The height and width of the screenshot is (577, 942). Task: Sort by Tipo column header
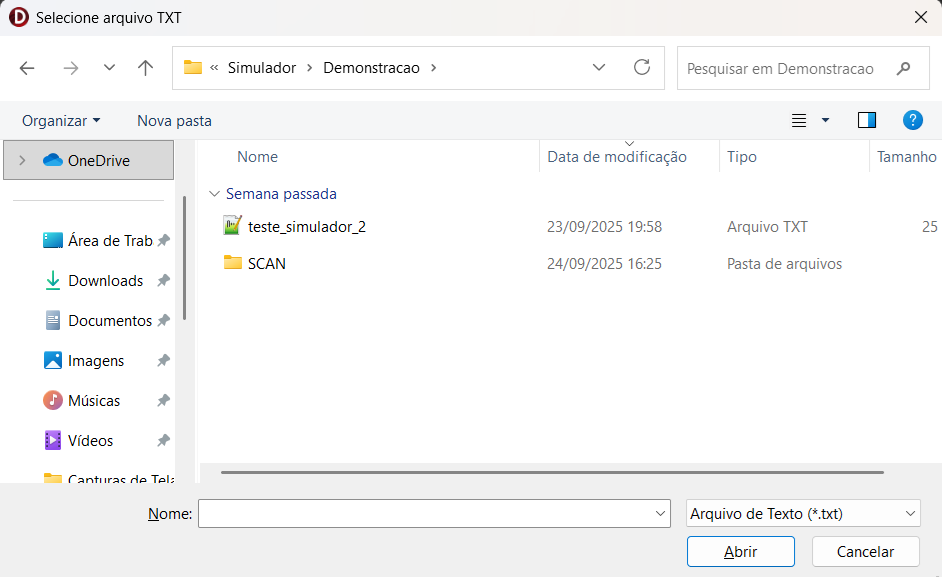pos(742,157)
